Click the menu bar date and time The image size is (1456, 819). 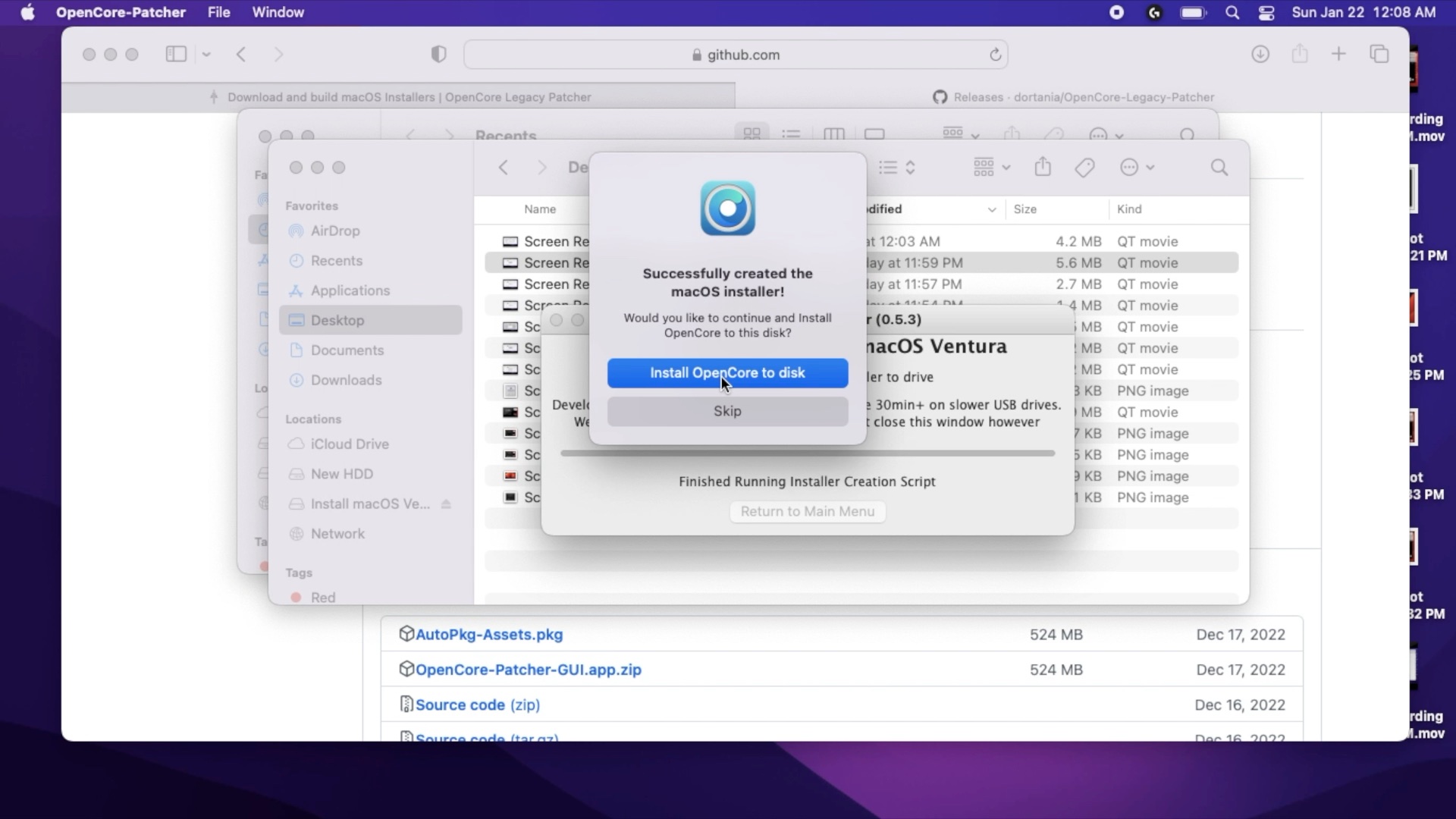(x=1363, y=12)
